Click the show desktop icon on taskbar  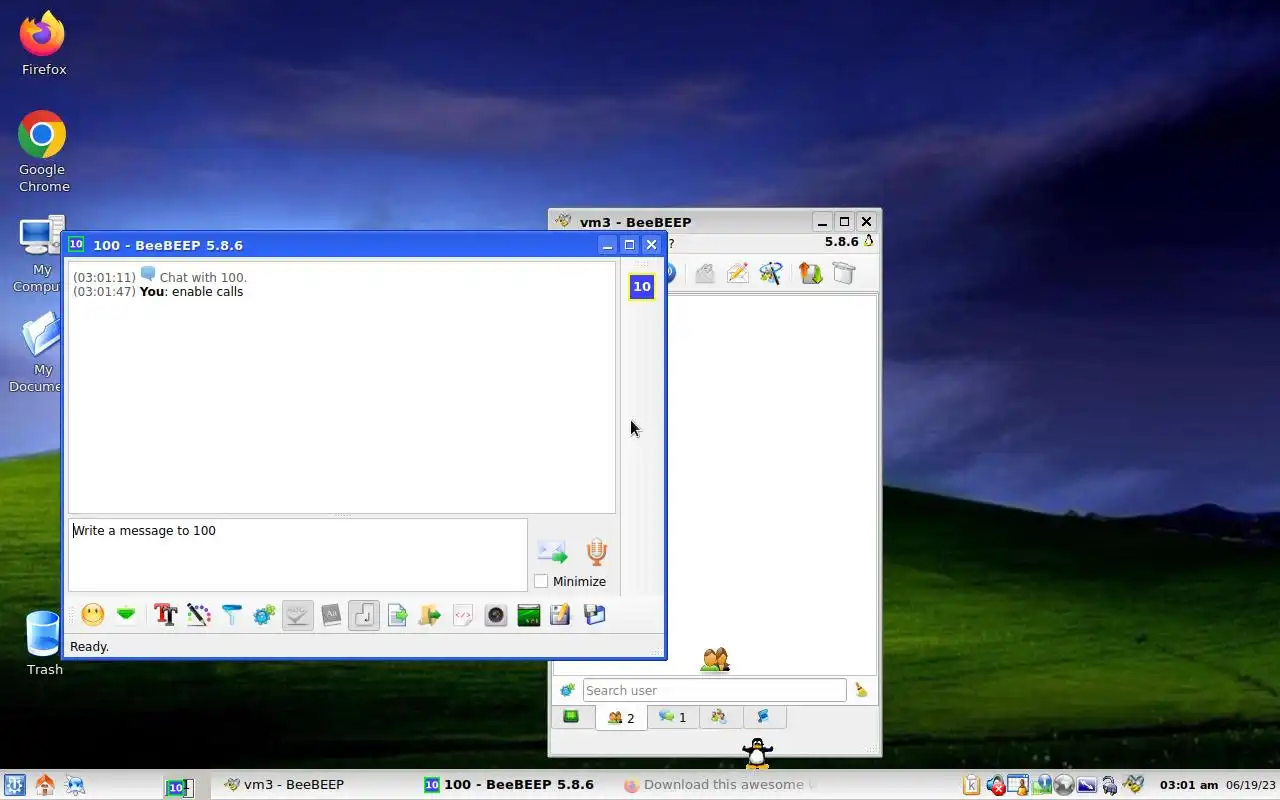[75, 785]
